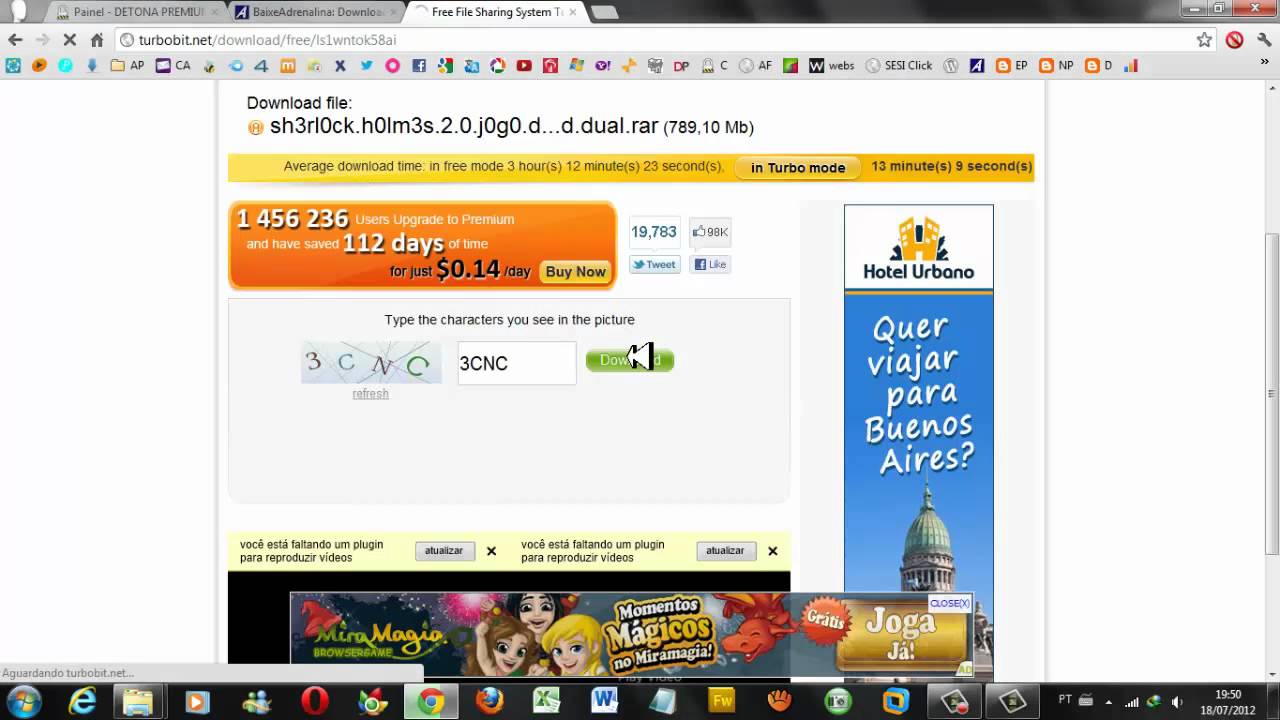Screen dimensions: 1280x720
Task: Stop loading the page with the X button
Action: (69, 40)
